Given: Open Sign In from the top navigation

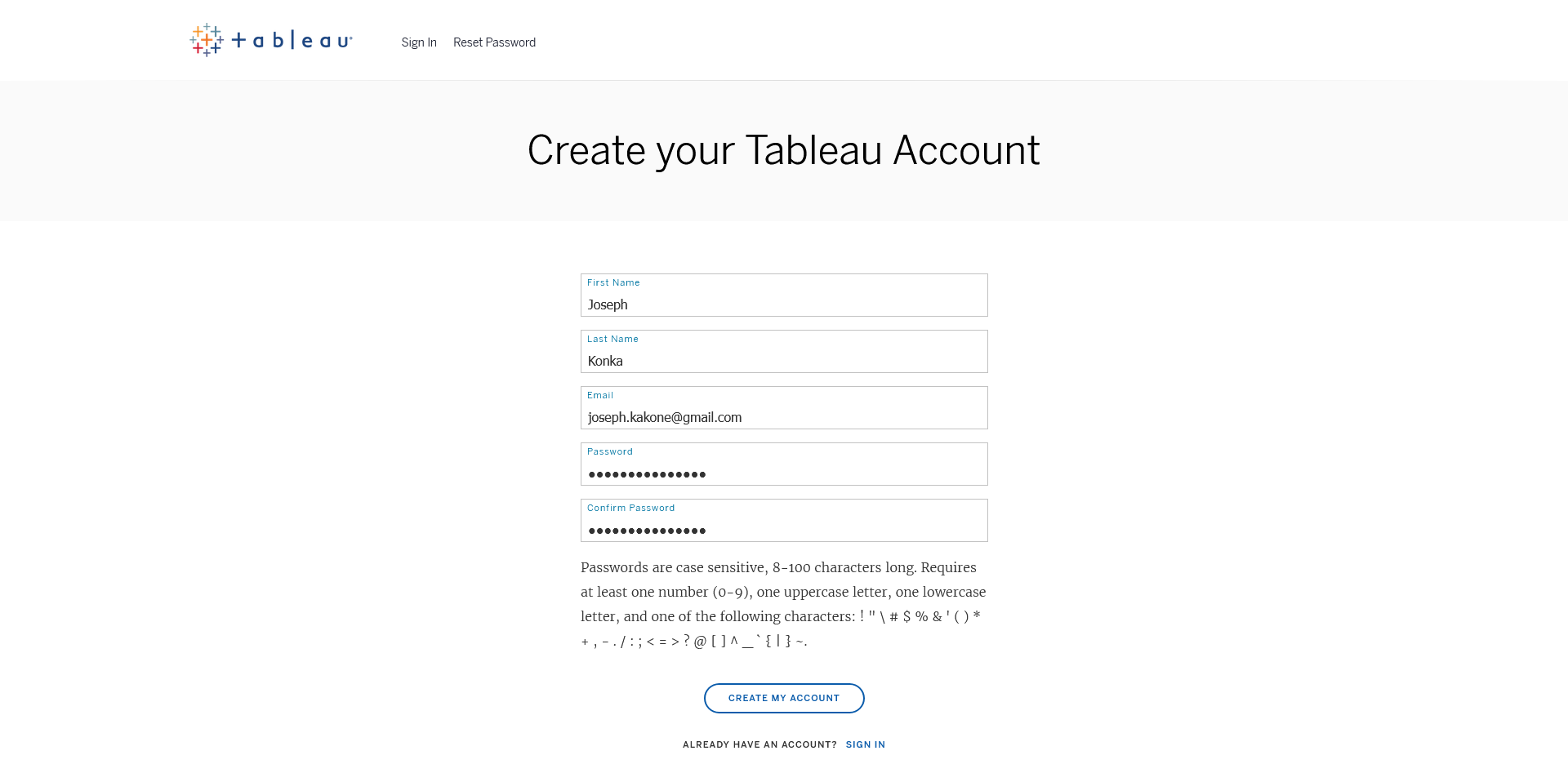Looking at the screenshot, I should 419,42.
